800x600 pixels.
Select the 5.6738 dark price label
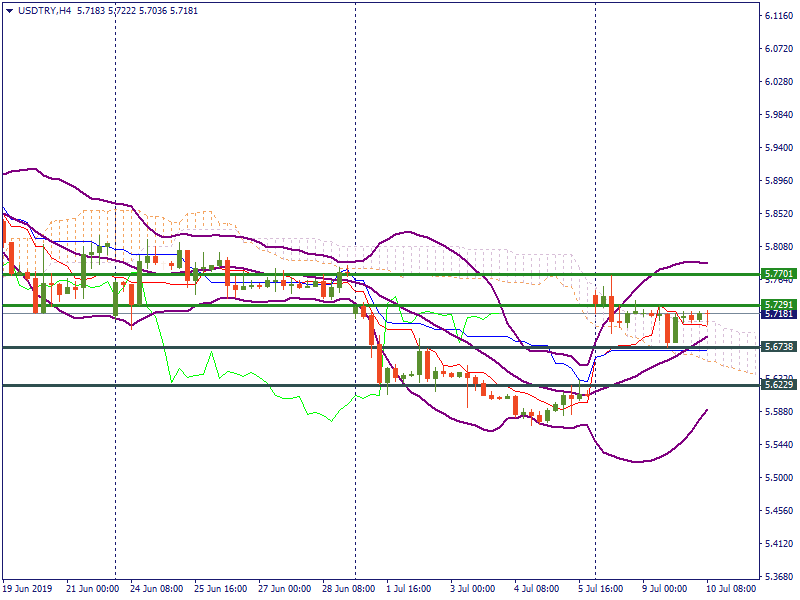coord(778,347)
